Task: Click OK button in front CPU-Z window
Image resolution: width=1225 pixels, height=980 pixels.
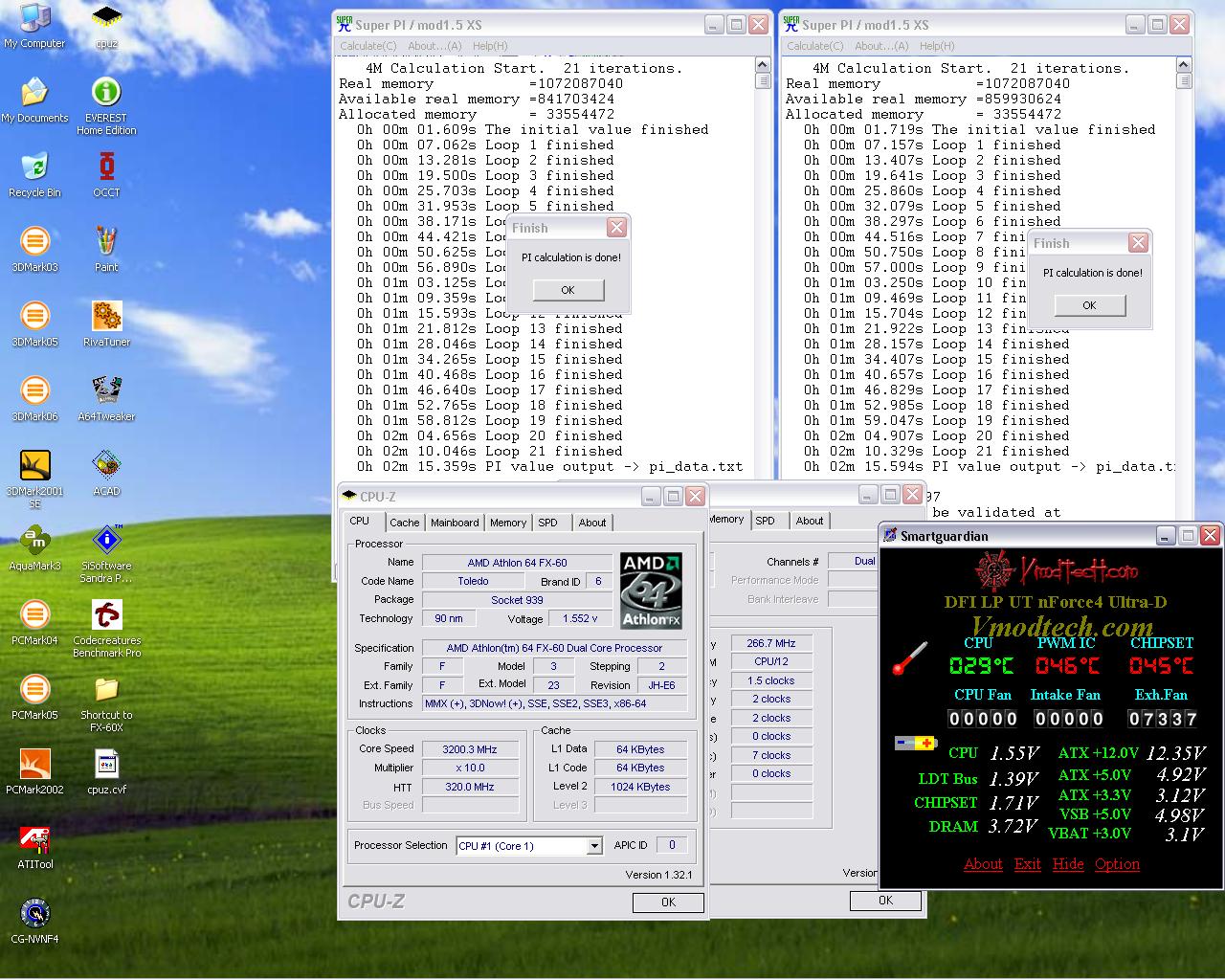Action: (x=668, y=902)
